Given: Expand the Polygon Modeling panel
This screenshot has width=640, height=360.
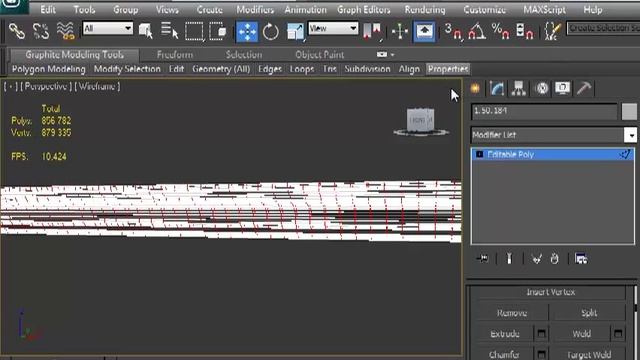Looking at the screenshot, I should pos(49,69).
